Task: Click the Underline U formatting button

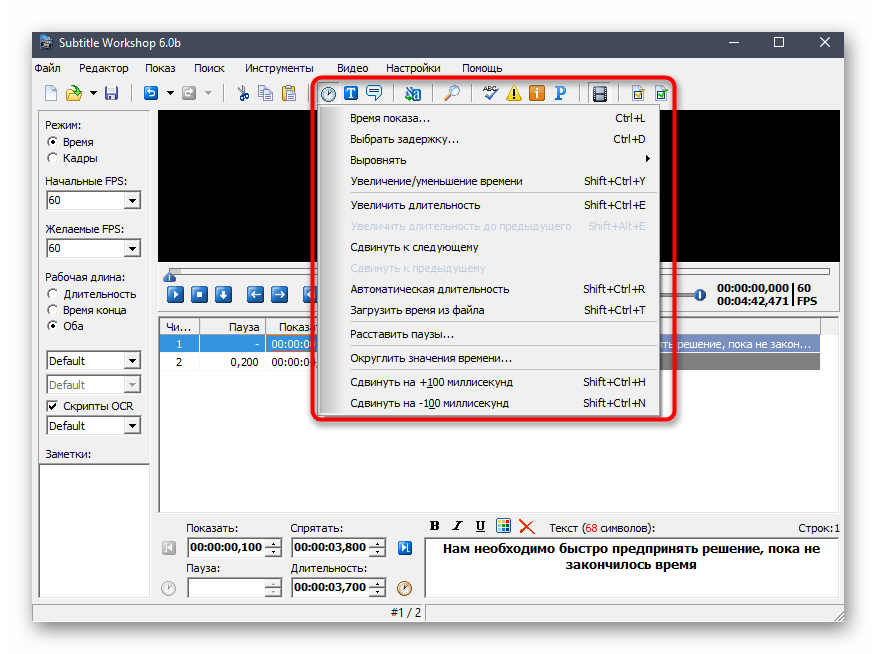Action: (x=480, y=526)
